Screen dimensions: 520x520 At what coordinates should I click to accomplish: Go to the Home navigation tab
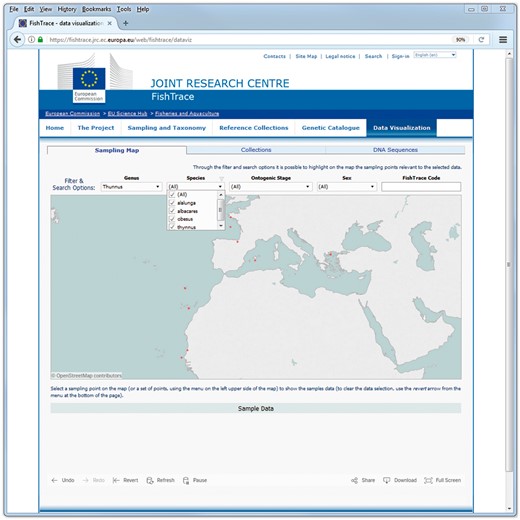pos(55,128)
